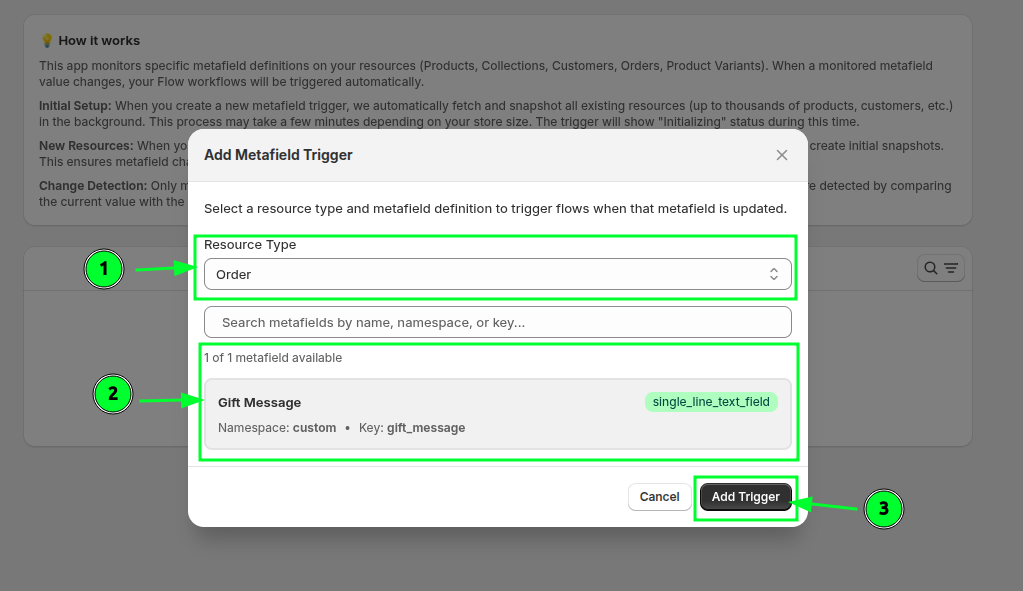Click the filter lines icon
1023x591 pixels.
click(951, 268)
